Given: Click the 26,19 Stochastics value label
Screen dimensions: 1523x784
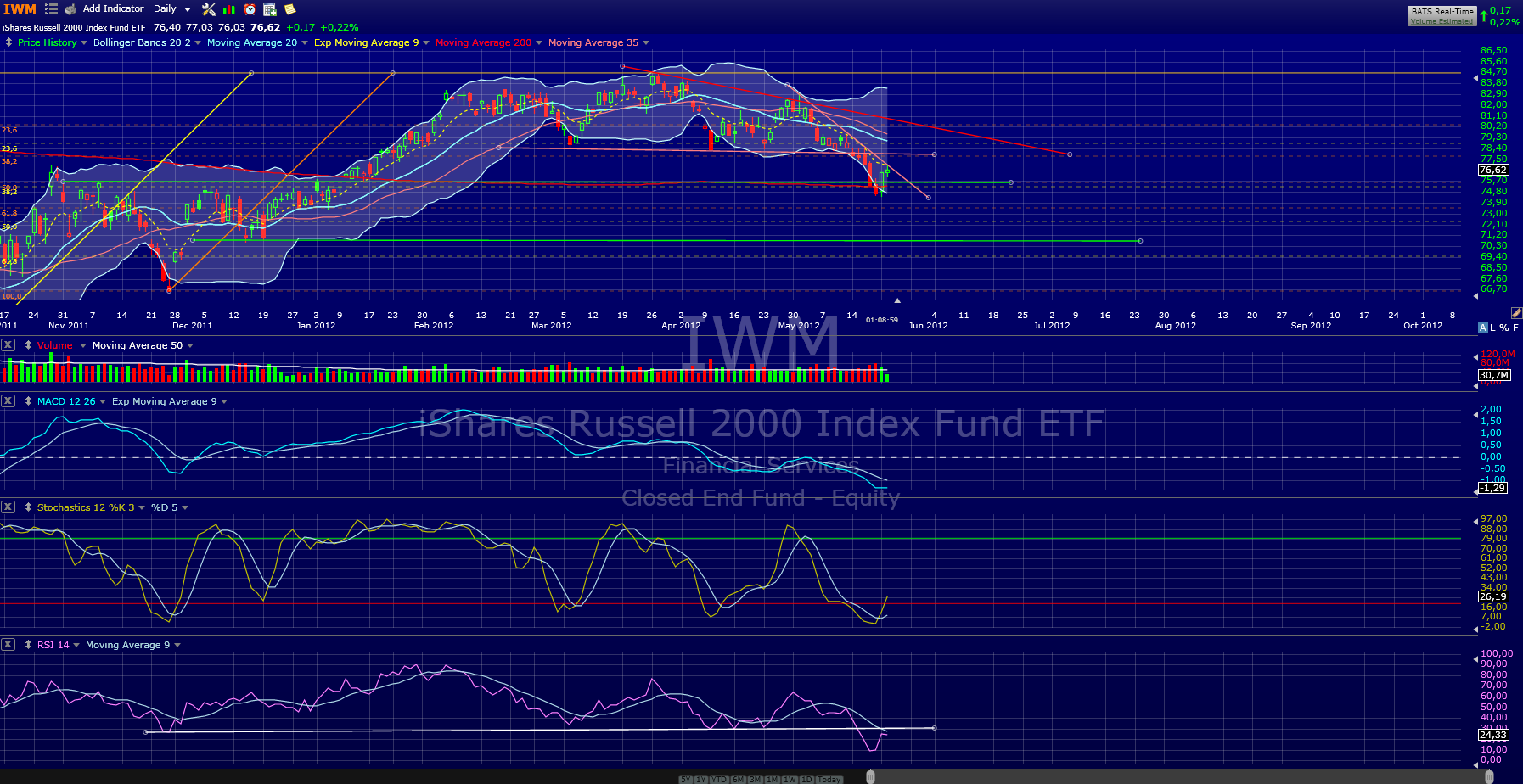Looking at the screenshot, I should coord(1493,596).
